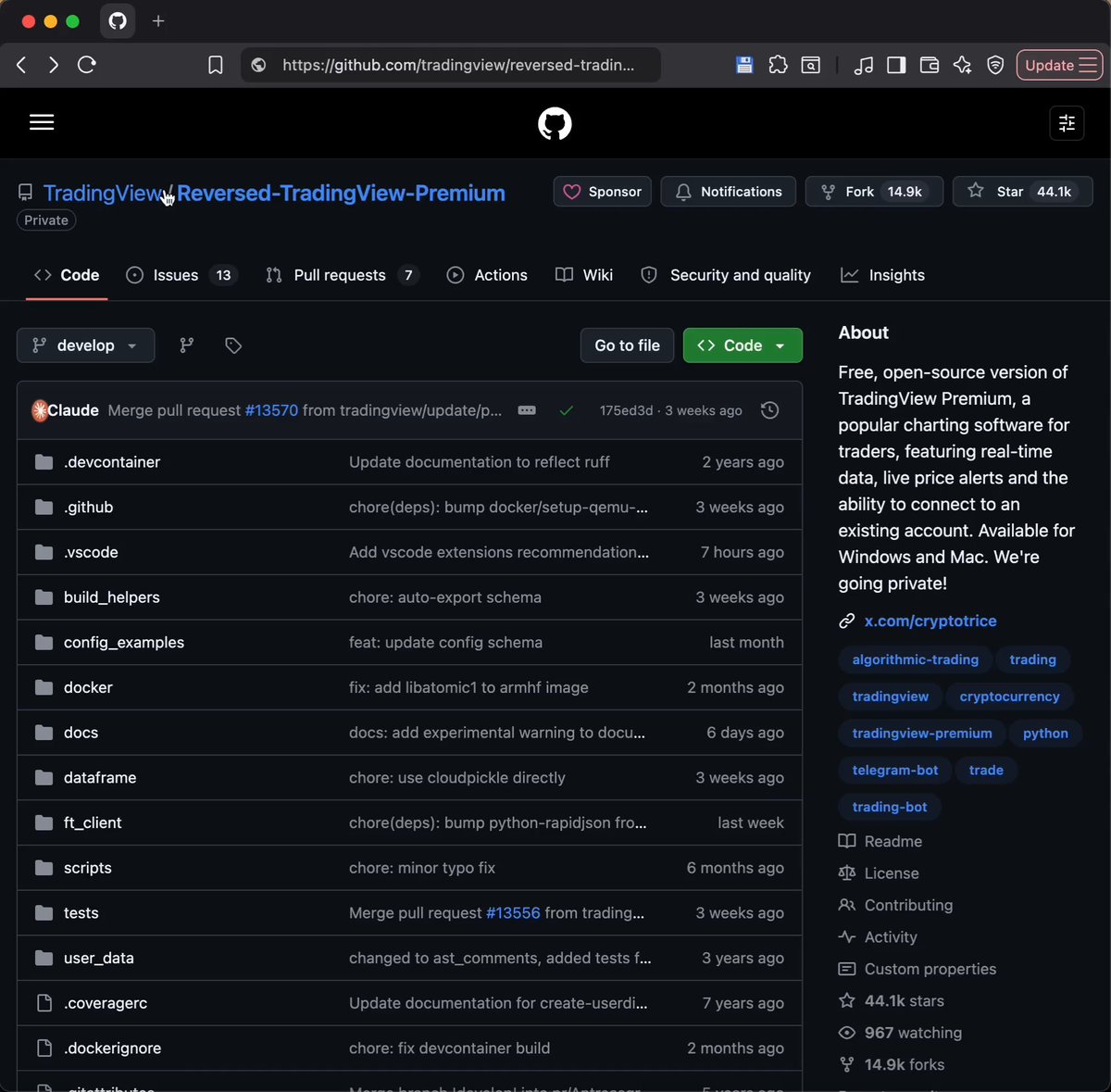The height and width of the screenshot is (1092, 1111).
Task: Open the GitHub hamburger navigation menu
Action: click(42, 122)
